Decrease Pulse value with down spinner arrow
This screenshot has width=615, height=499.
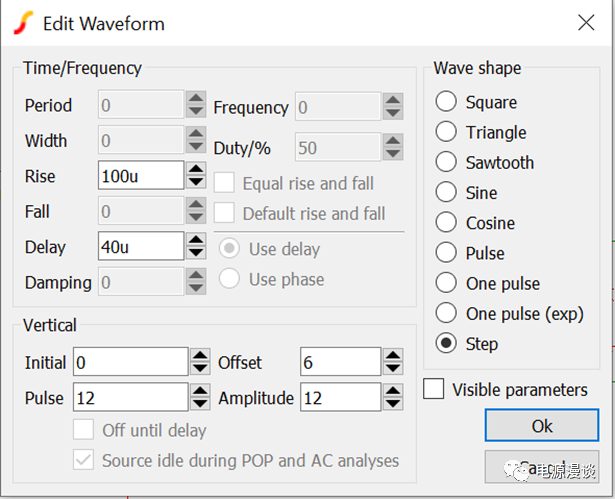click(x=200, y=404)
